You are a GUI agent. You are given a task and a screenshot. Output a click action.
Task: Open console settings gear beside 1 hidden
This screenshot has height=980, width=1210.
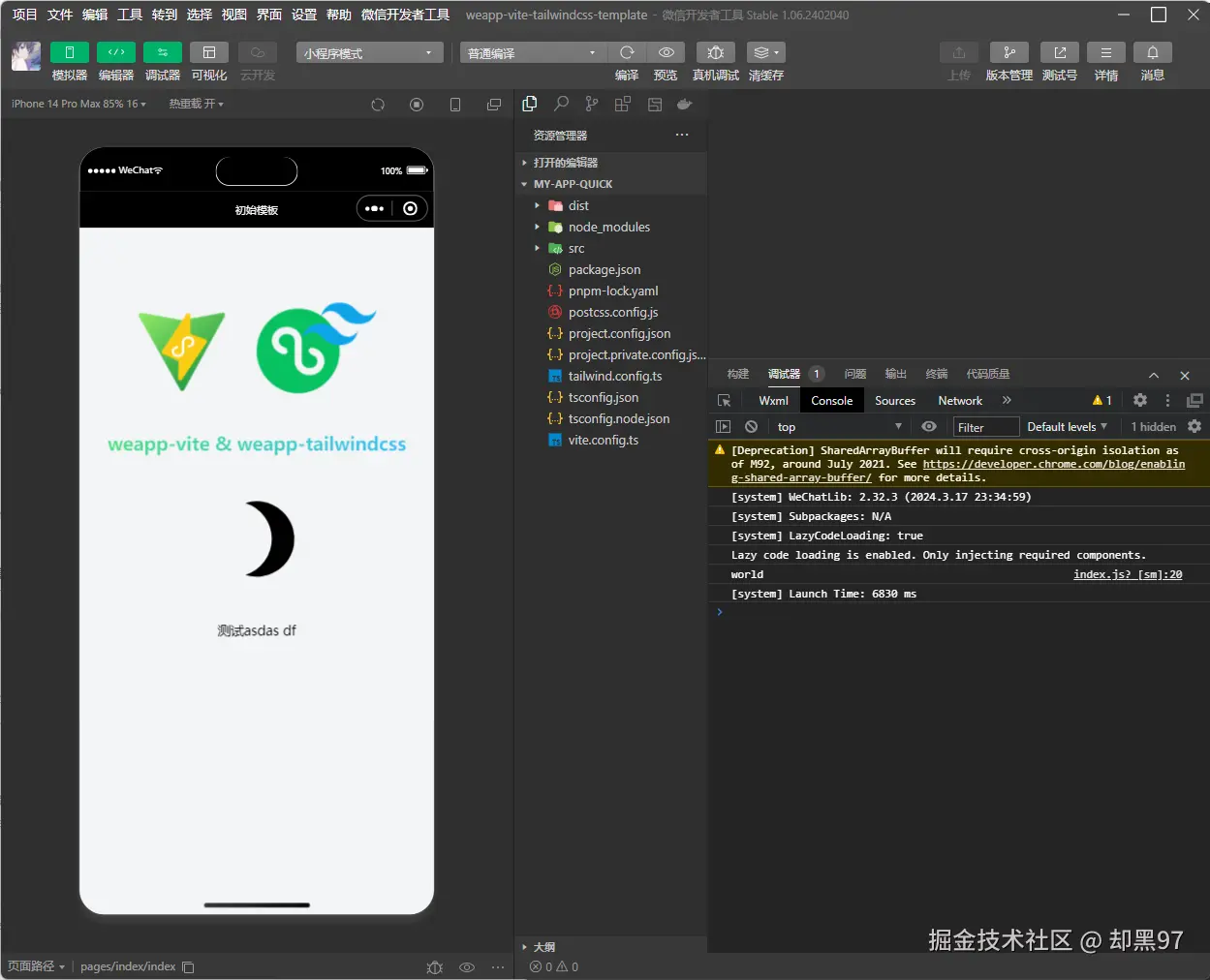1194,426
